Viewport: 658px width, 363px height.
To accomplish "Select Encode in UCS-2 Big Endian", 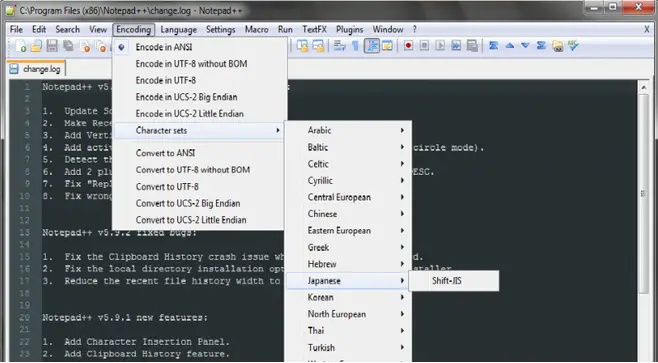I will click(200, 97).
